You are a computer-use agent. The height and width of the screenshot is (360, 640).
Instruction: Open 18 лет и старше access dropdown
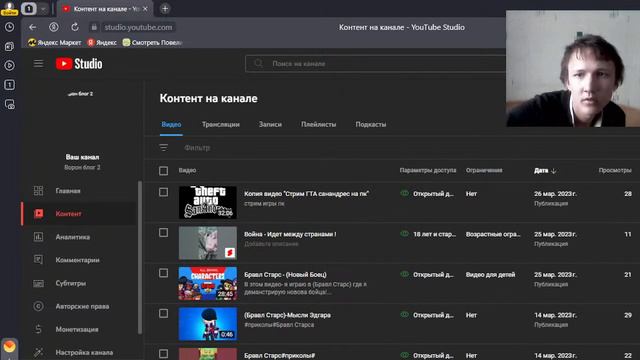pyautogui.click(x=434, y=234)
